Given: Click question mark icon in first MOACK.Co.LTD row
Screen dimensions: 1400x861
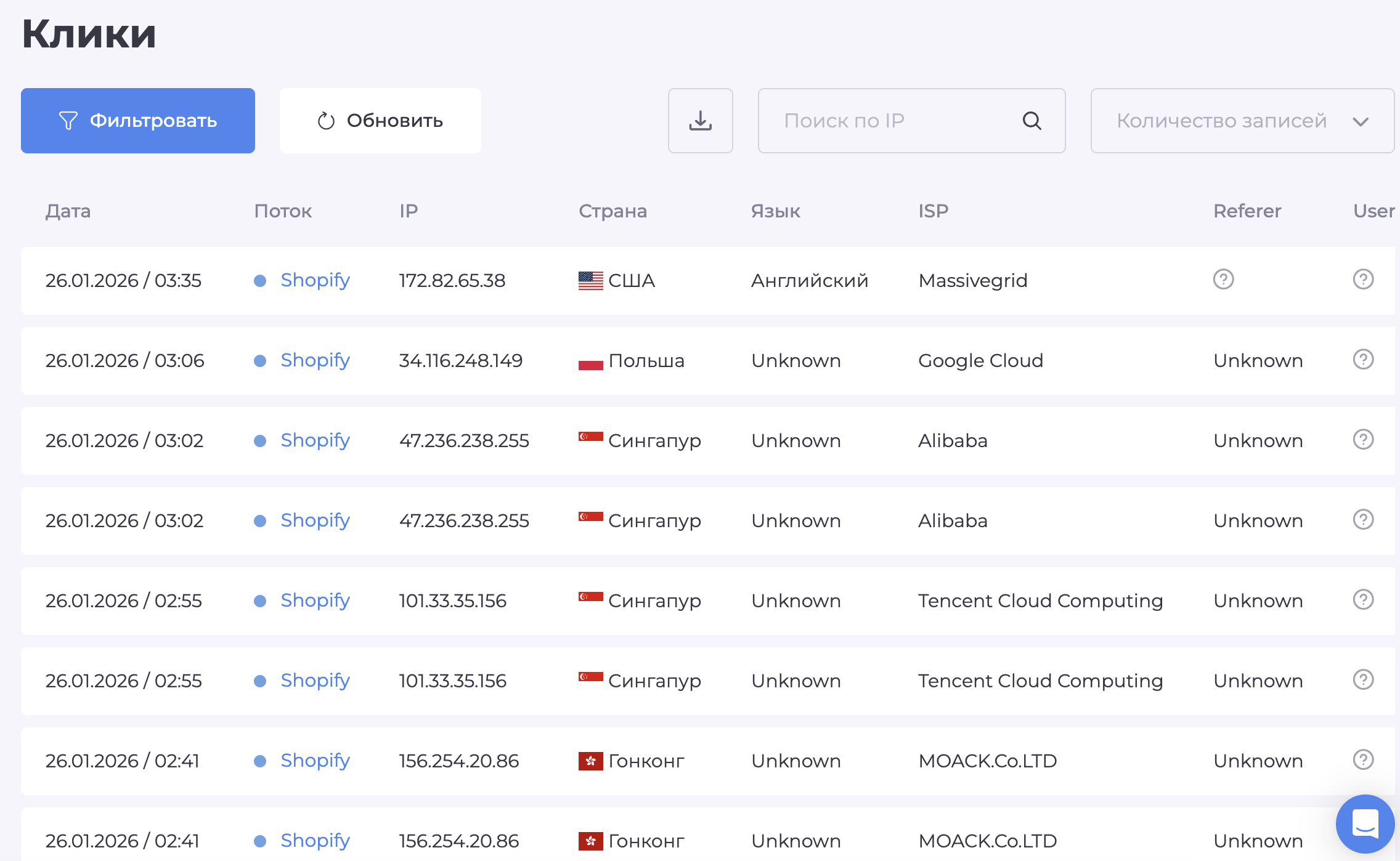Looking at the screenshot, I should tap(1363, 760).
